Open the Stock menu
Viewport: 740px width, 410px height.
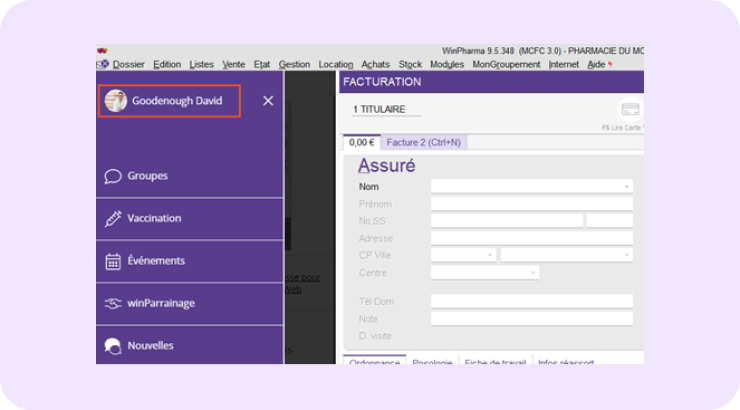click(410, 64)
